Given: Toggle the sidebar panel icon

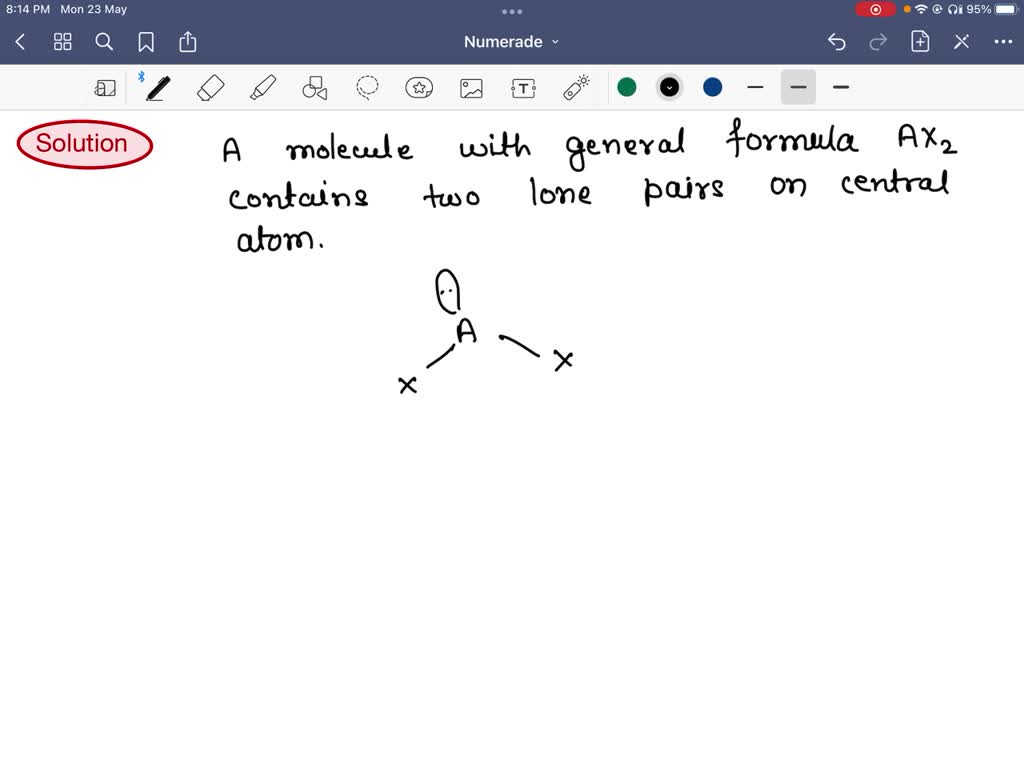Looking at the screenshot, I should click(x=105, y=88).
